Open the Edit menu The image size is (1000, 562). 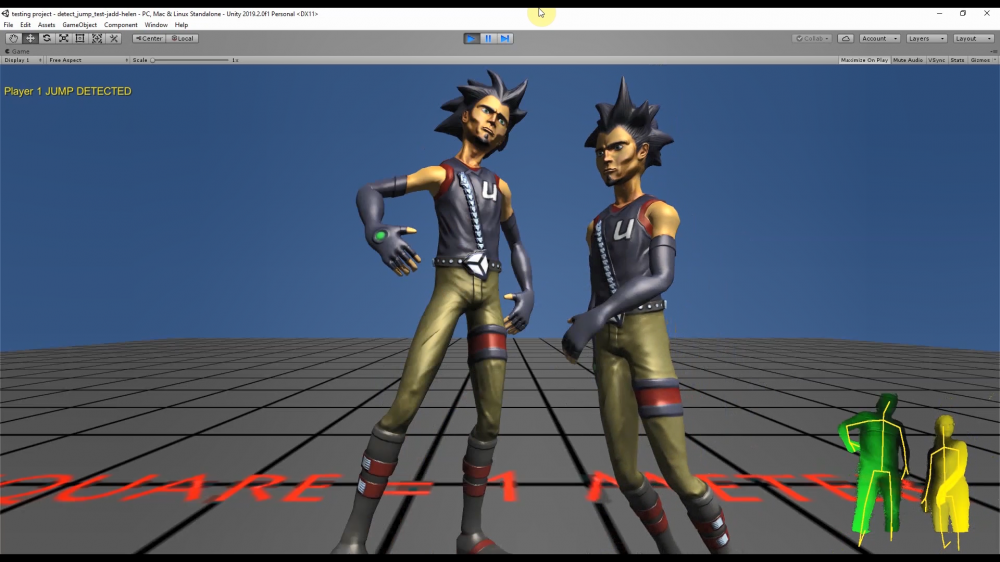point(26,25)
